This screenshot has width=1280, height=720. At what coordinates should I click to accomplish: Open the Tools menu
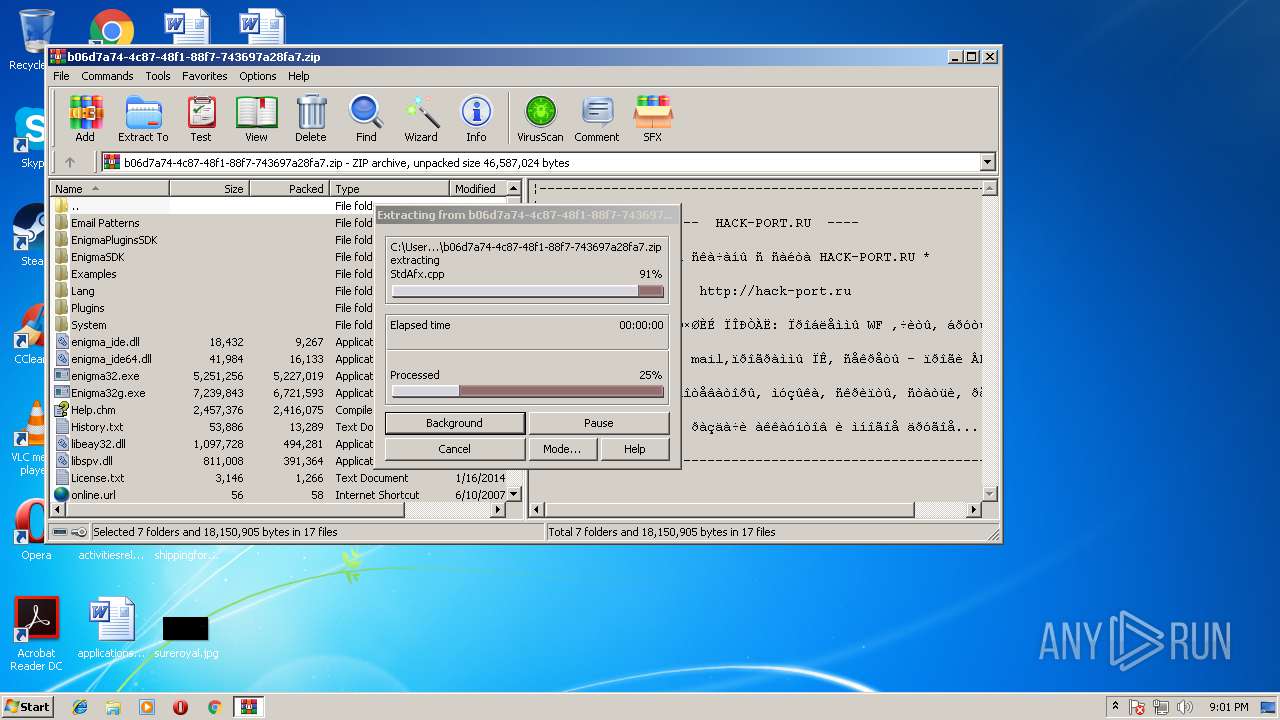158,76
